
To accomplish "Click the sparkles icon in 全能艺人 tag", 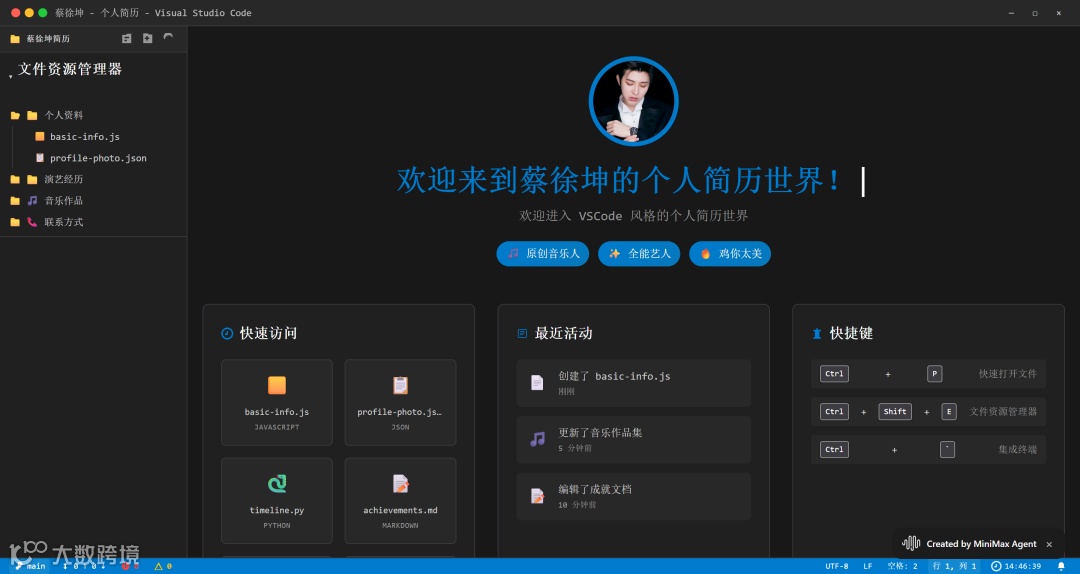I will pos(614,254).
